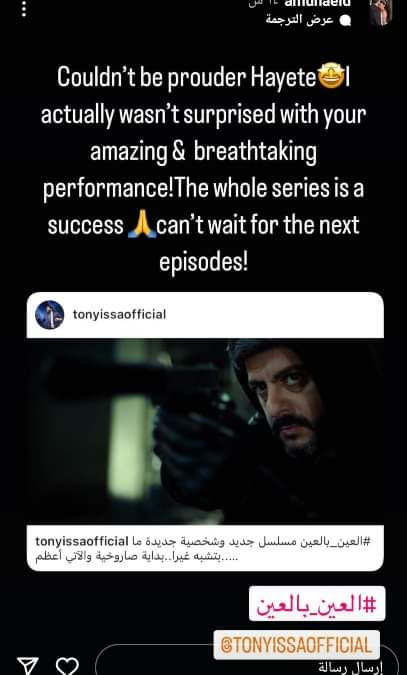Tap the star-struck emoji in the caption
Screen dimensions: 407x675
tap(330, 78)
